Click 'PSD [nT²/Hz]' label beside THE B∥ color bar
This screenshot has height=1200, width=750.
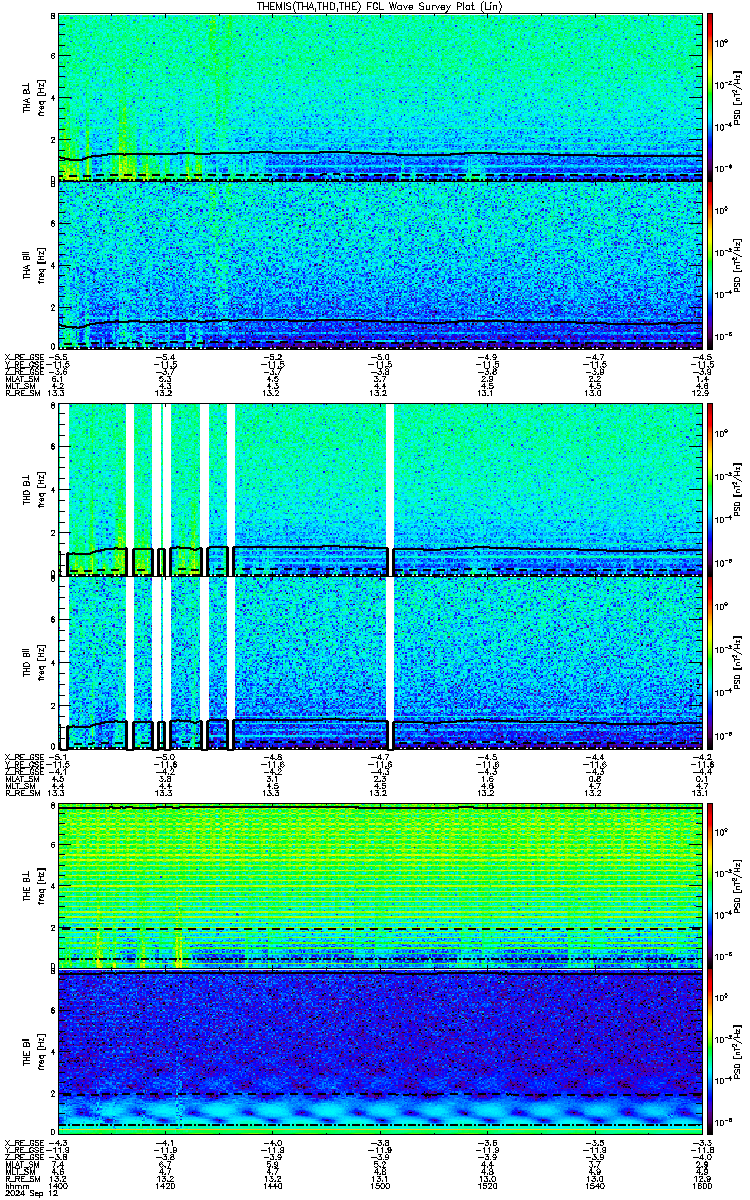(738, 1050)
